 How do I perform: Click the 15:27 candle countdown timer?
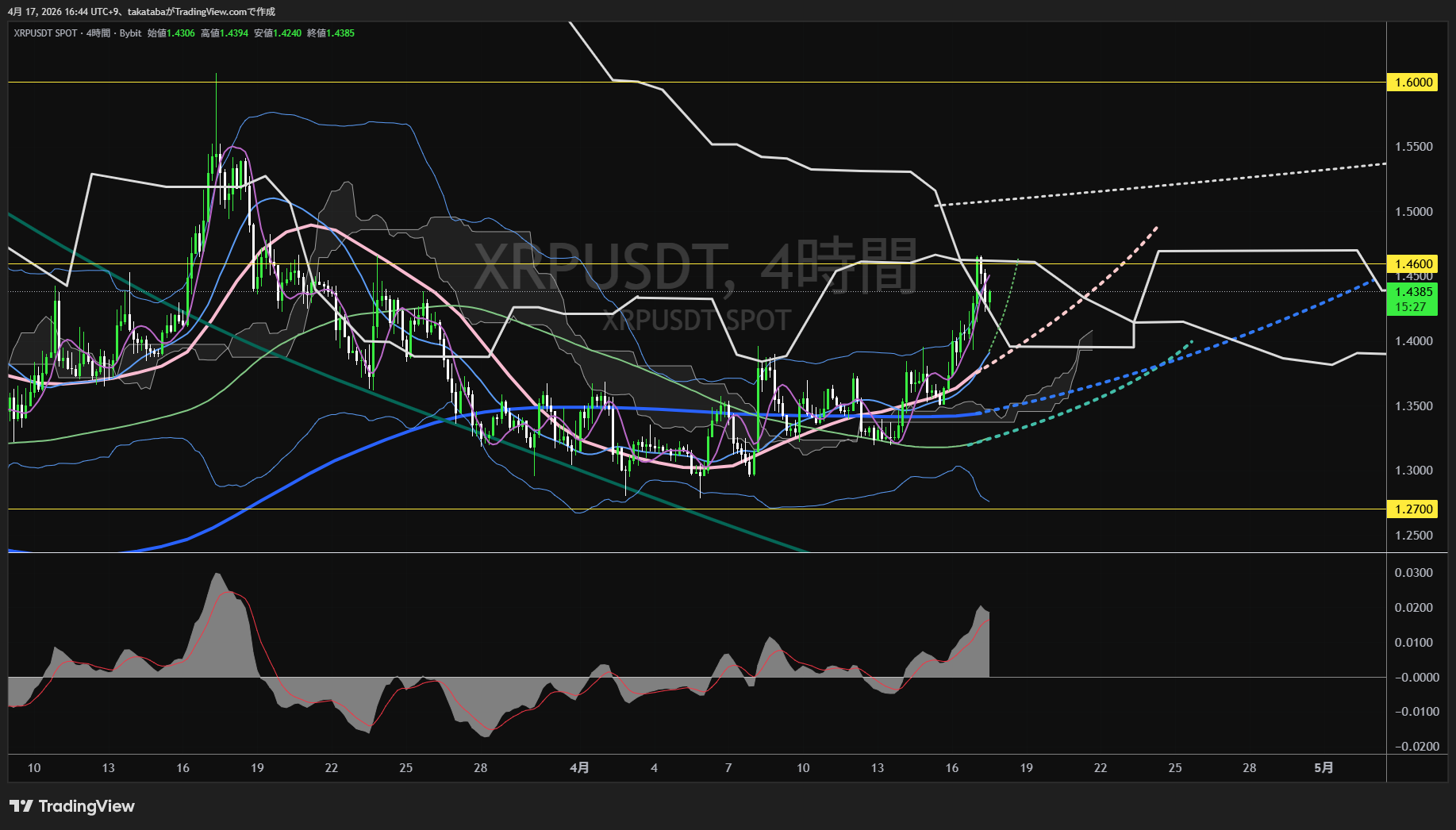(x=1410, y=307)
